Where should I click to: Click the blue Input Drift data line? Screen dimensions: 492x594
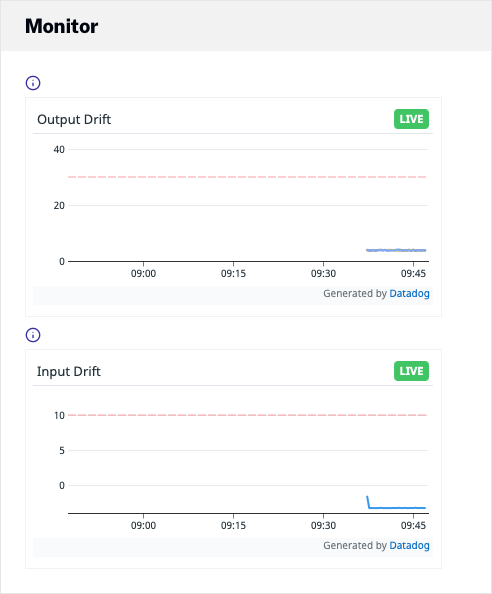398,508
